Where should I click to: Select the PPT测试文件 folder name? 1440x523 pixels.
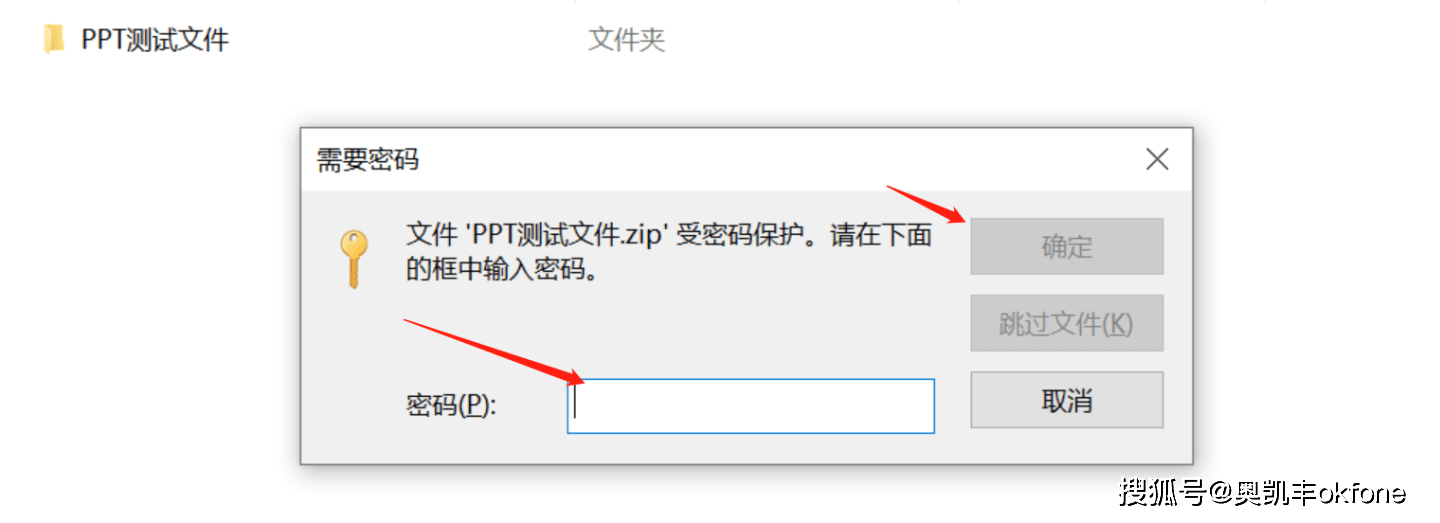pos(155,40)
